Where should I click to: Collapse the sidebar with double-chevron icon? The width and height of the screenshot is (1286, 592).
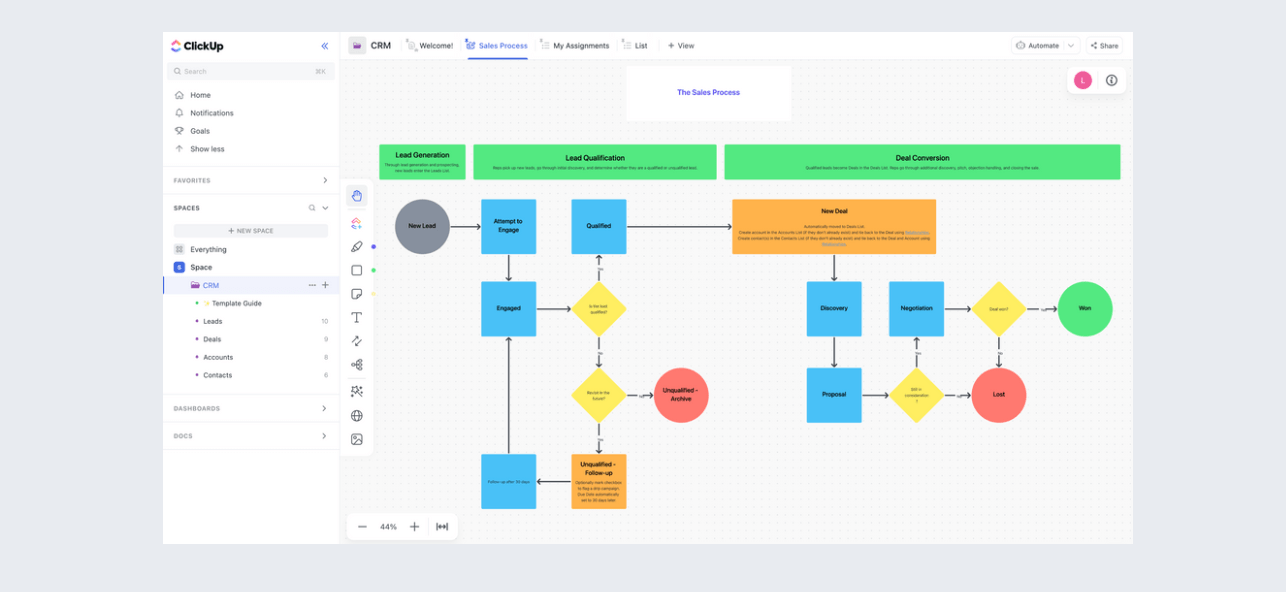324,46
